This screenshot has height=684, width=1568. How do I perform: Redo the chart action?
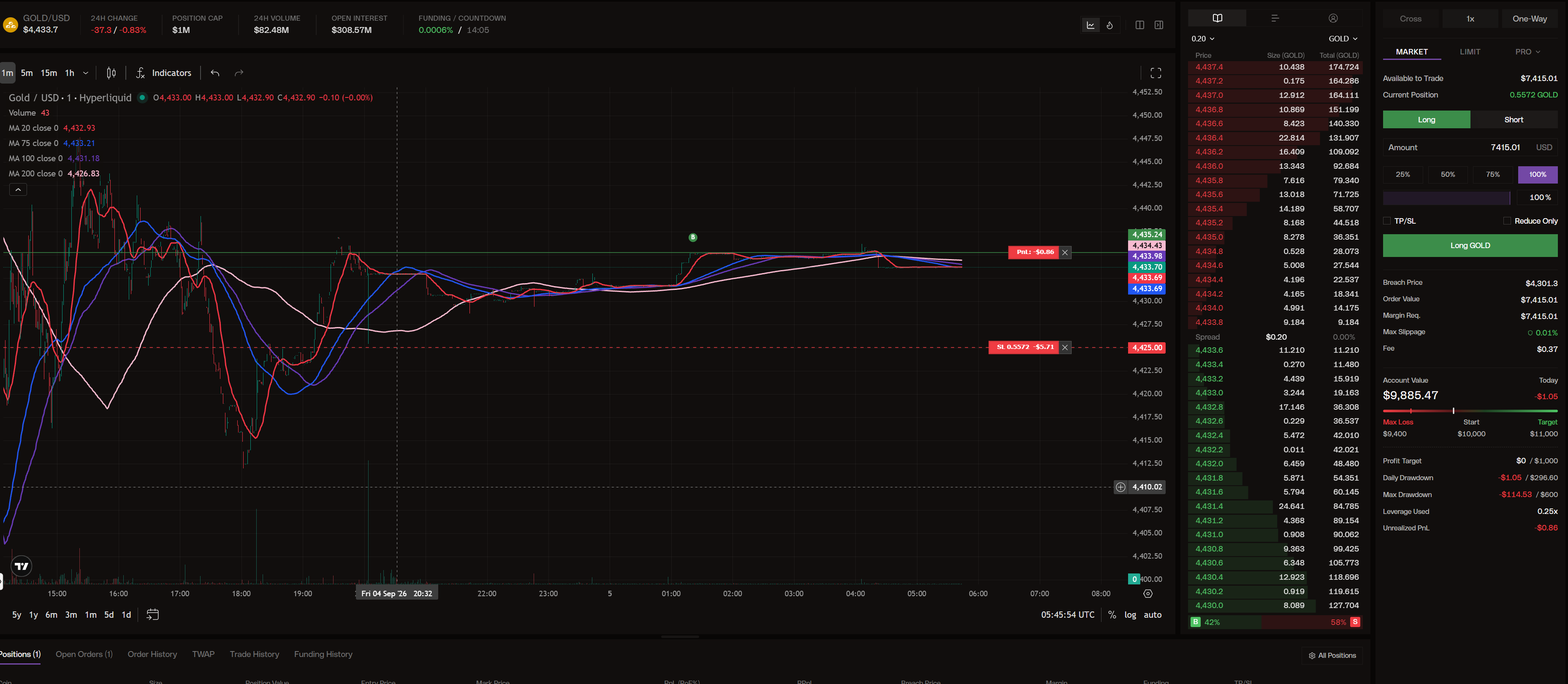[239, 73]
